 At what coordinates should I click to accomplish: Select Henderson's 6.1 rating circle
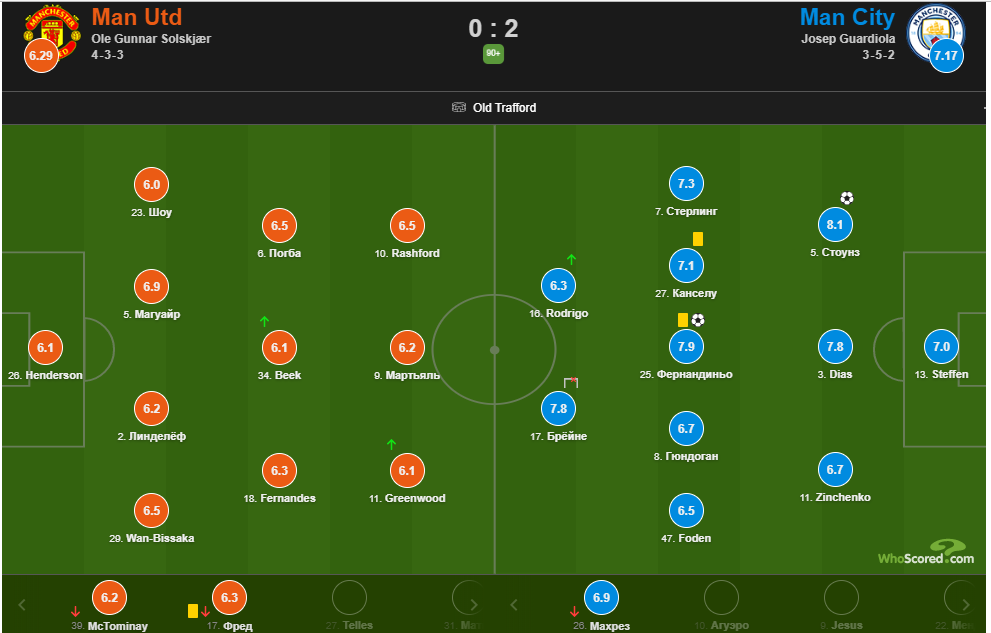tap(45, 347)
